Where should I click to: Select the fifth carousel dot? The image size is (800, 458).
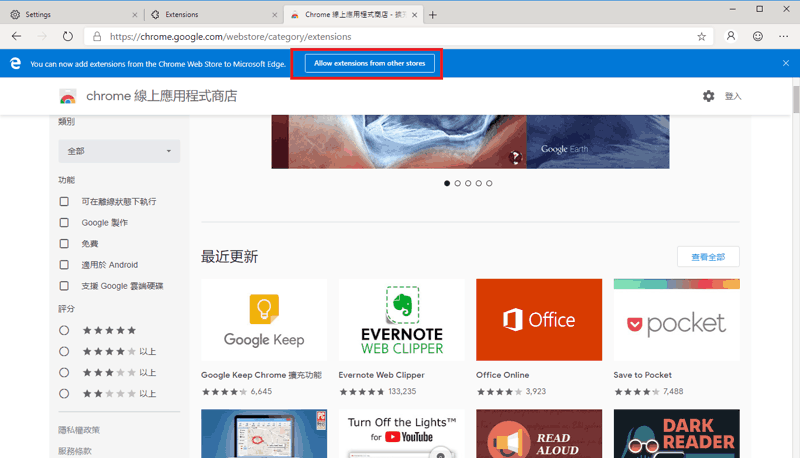[489, 183]
